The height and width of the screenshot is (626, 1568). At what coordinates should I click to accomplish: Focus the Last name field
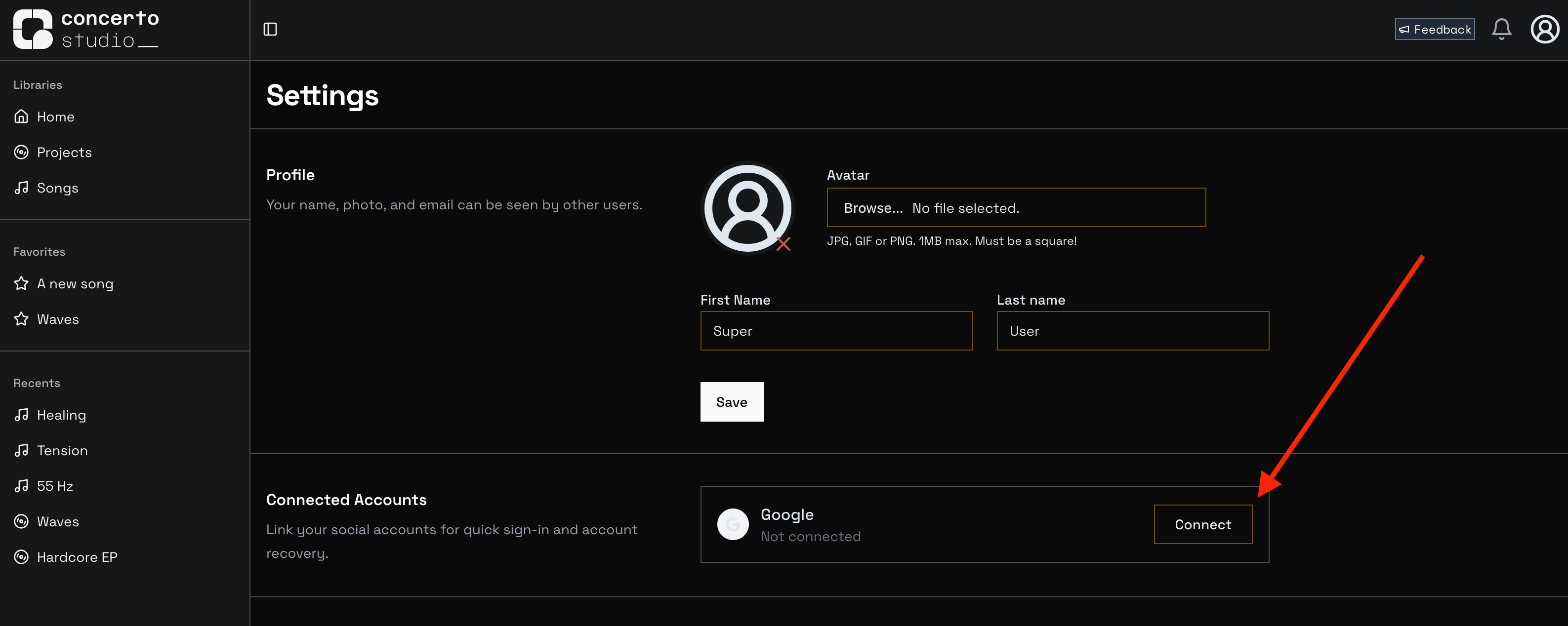(1133, 331)
